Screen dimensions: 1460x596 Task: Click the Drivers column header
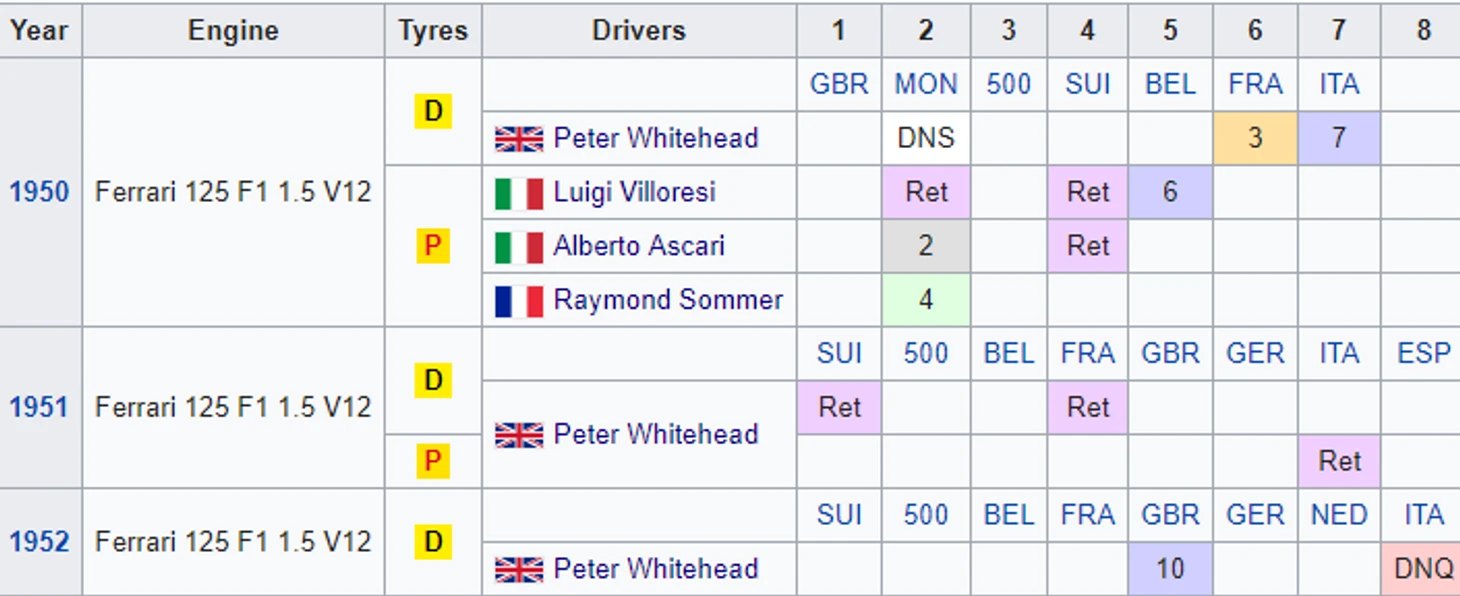639,30
